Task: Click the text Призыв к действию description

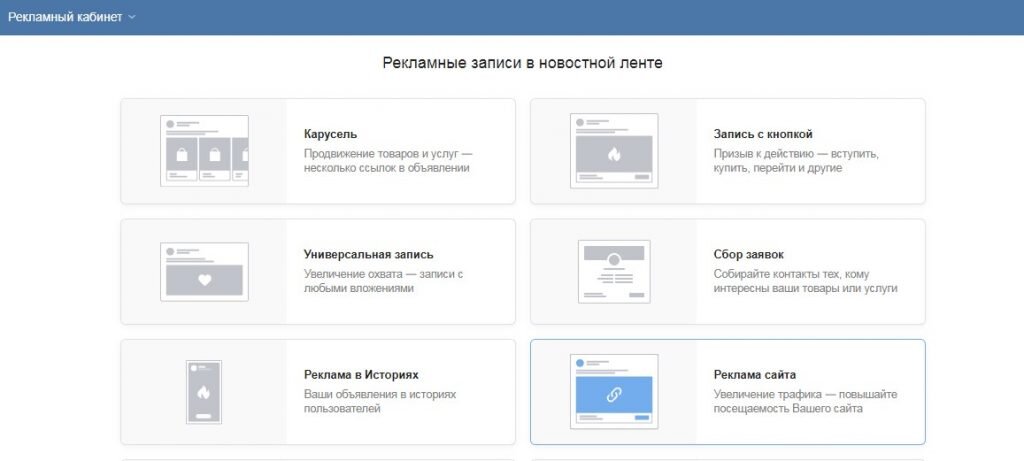Action: [796, 161]
